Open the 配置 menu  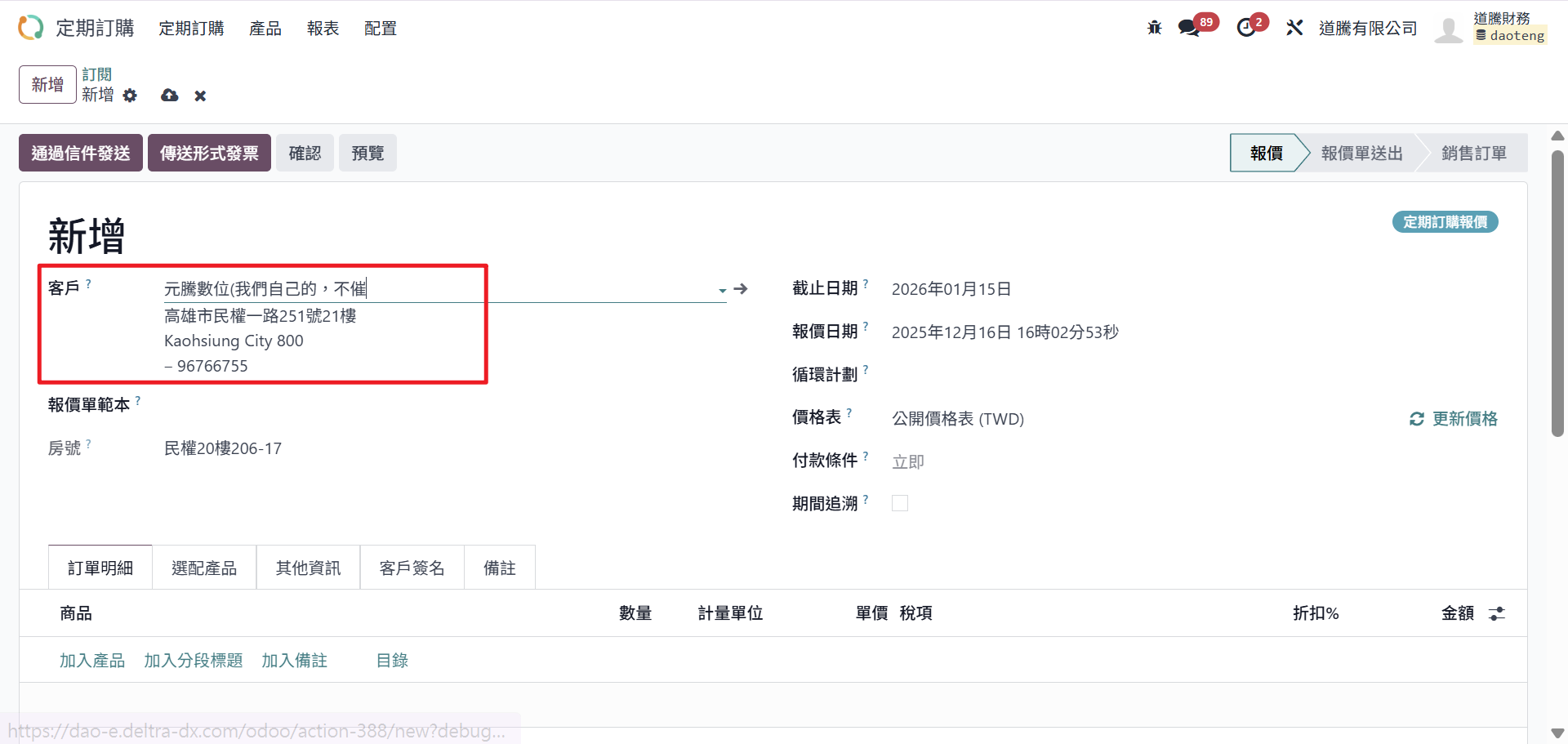380,29
